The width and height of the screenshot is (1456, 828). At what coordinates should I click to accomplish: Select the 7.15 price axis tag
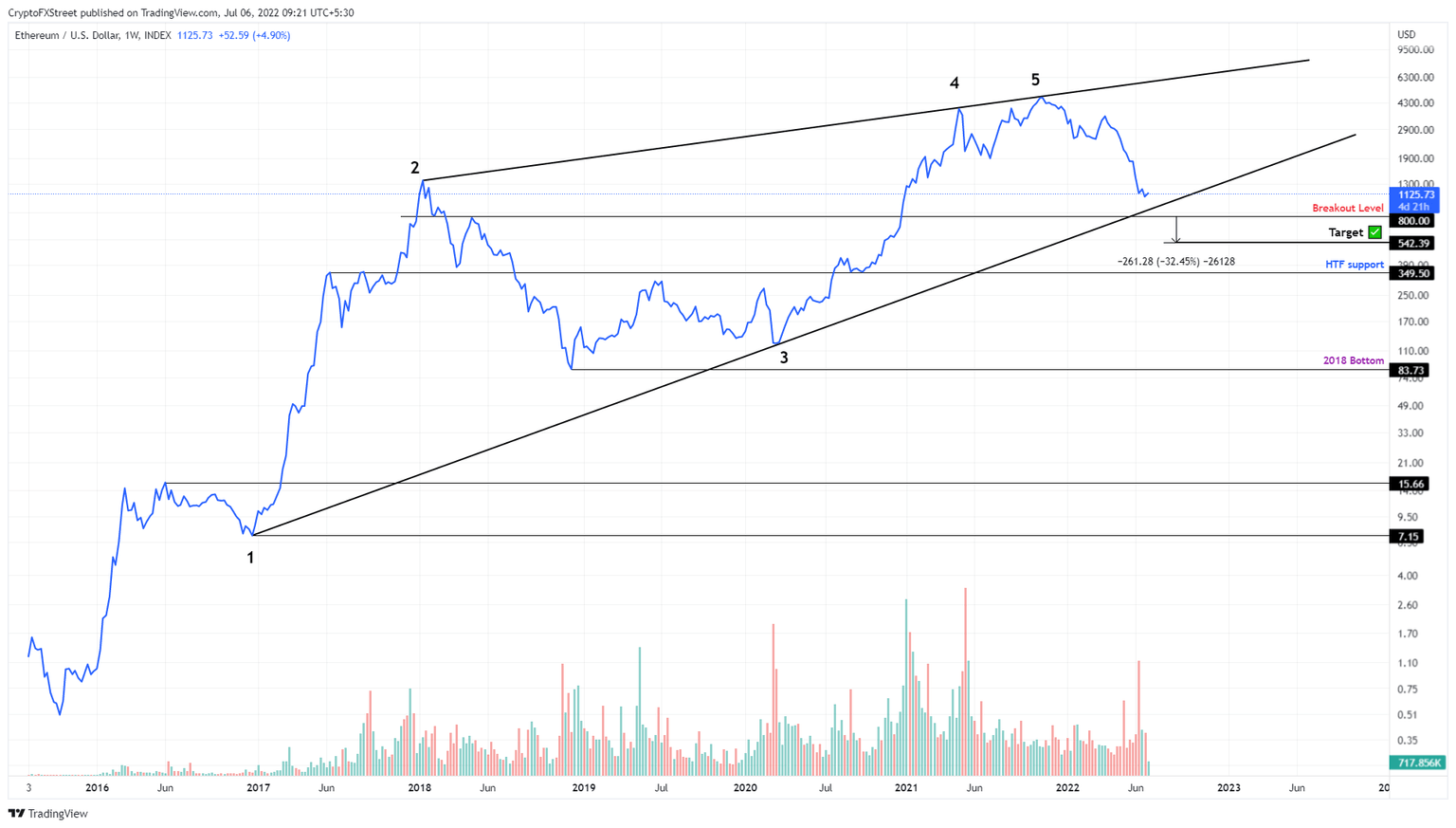pyautogui.click(x=1408, y=537)
